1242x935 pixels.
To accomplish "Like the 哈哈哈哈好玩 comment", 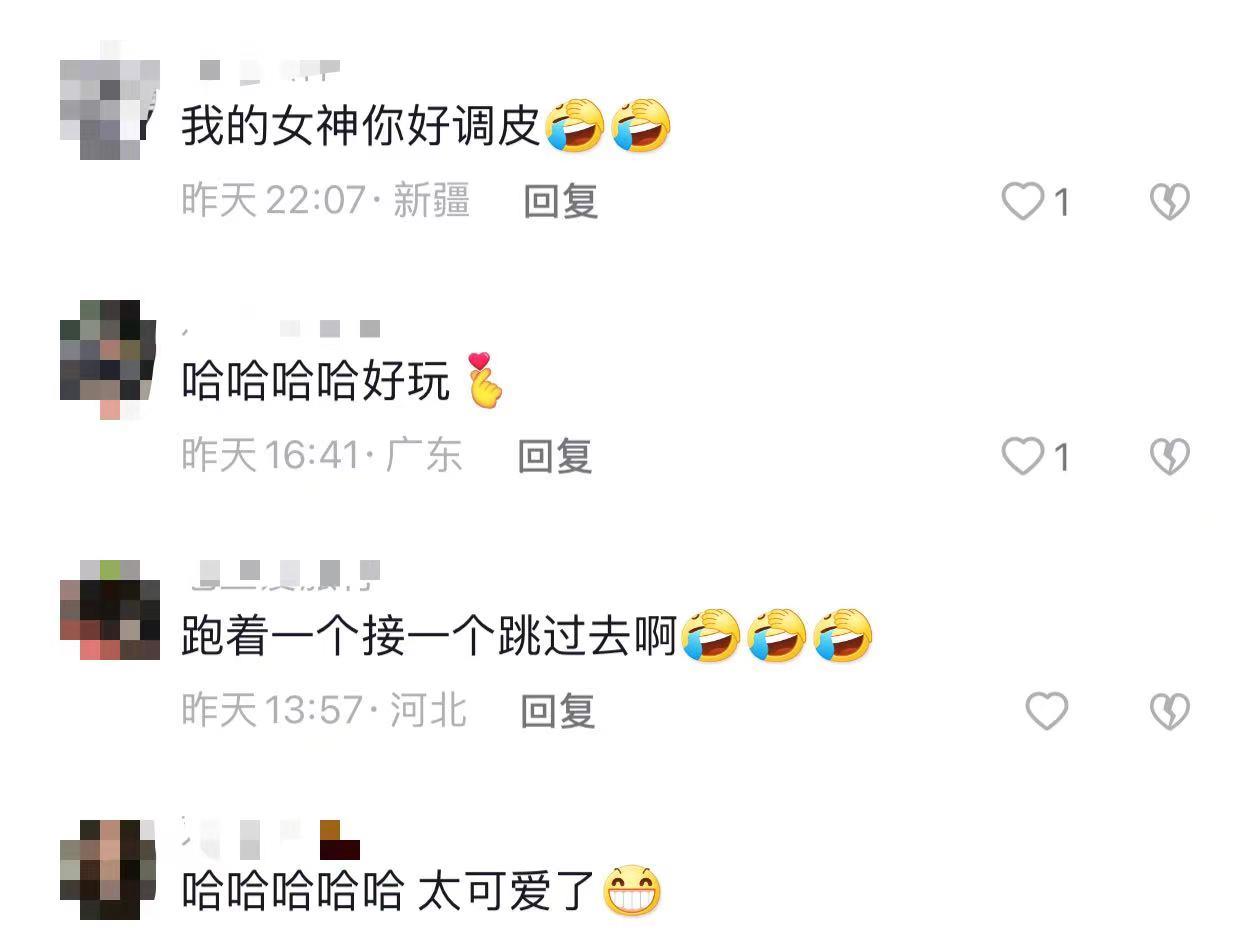I will (x=1023, y=457).
